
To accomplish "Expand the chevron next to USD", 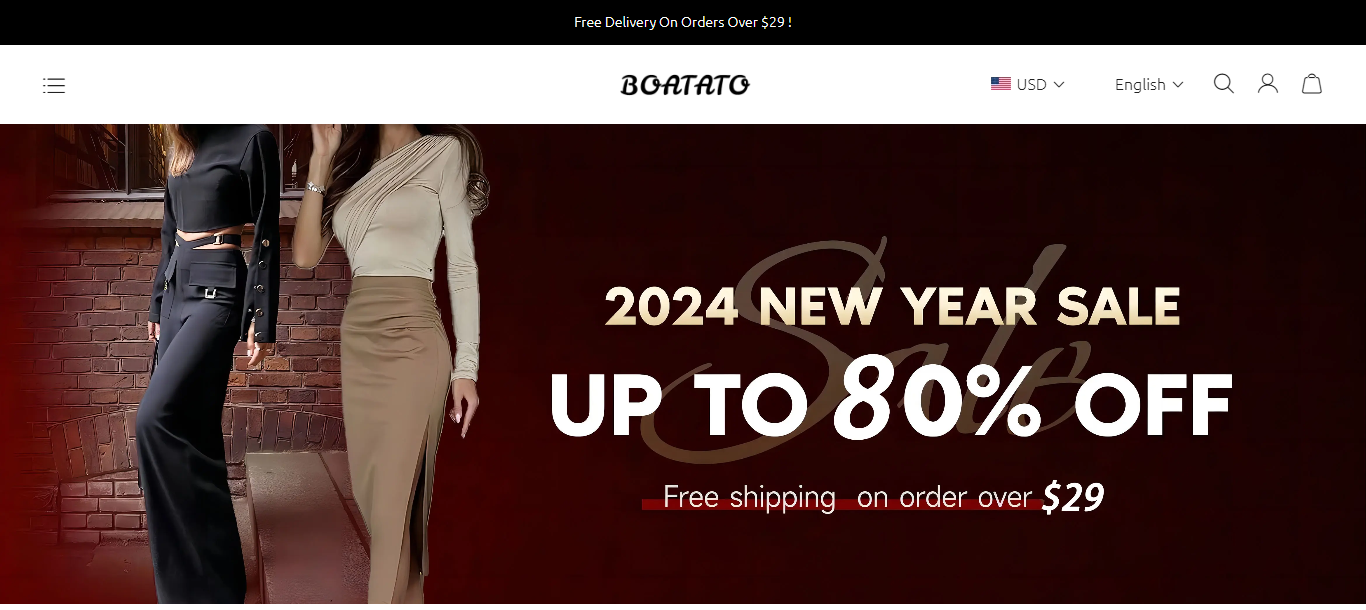I will tap(1059, 85).
